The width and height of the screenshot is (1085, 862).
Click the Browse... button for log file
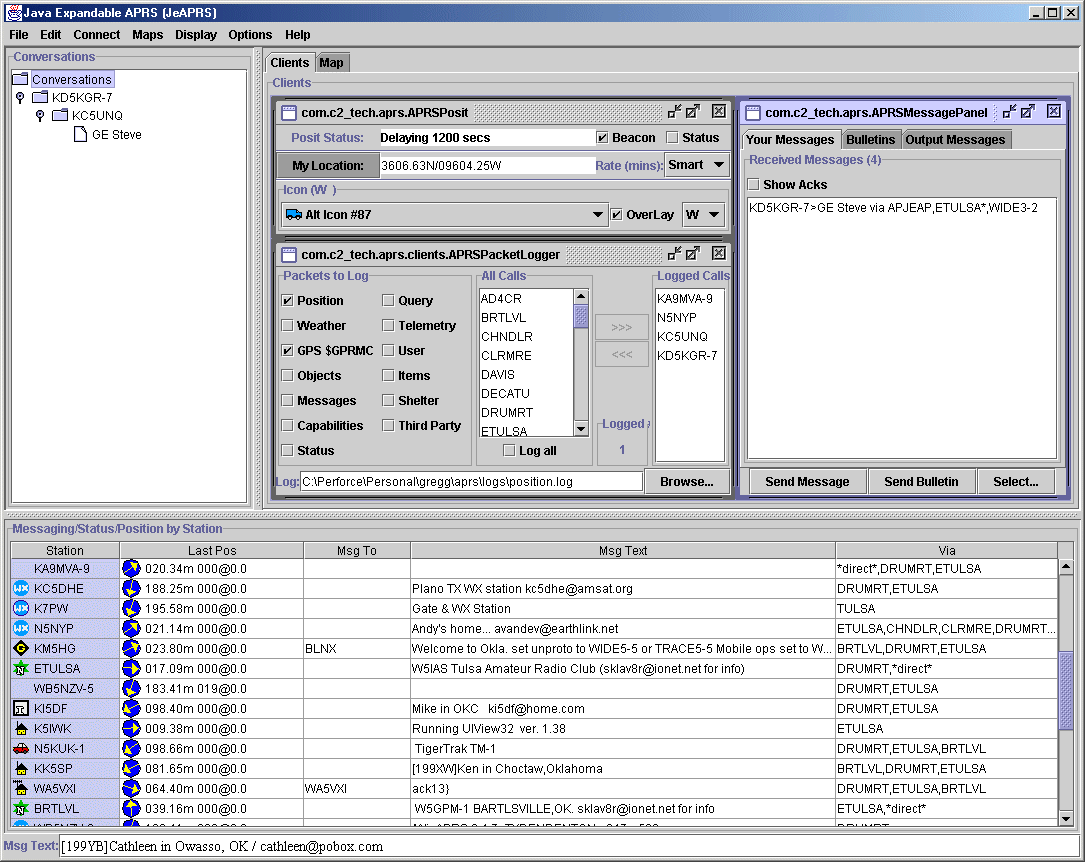pos(686,481)
